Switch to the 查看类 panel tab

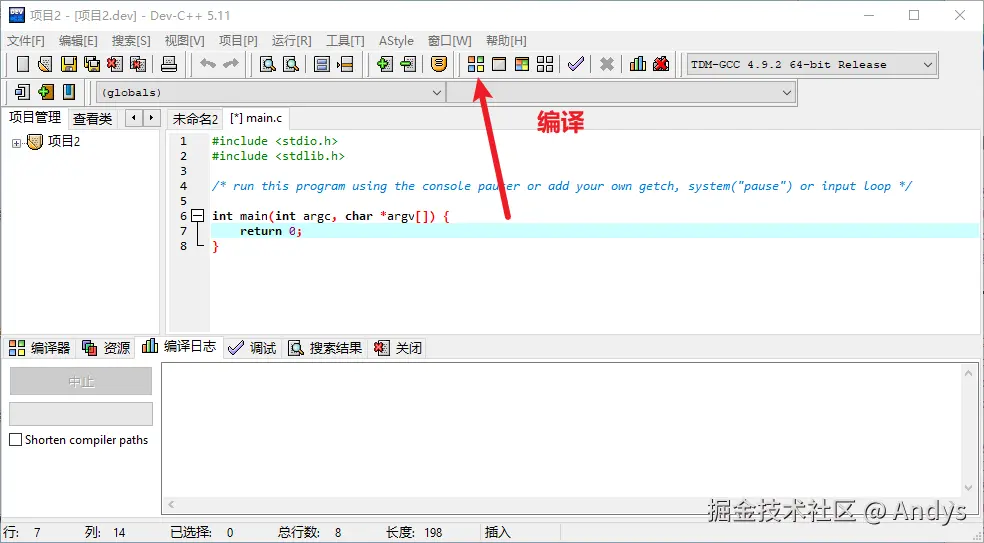tap(92, 119)
